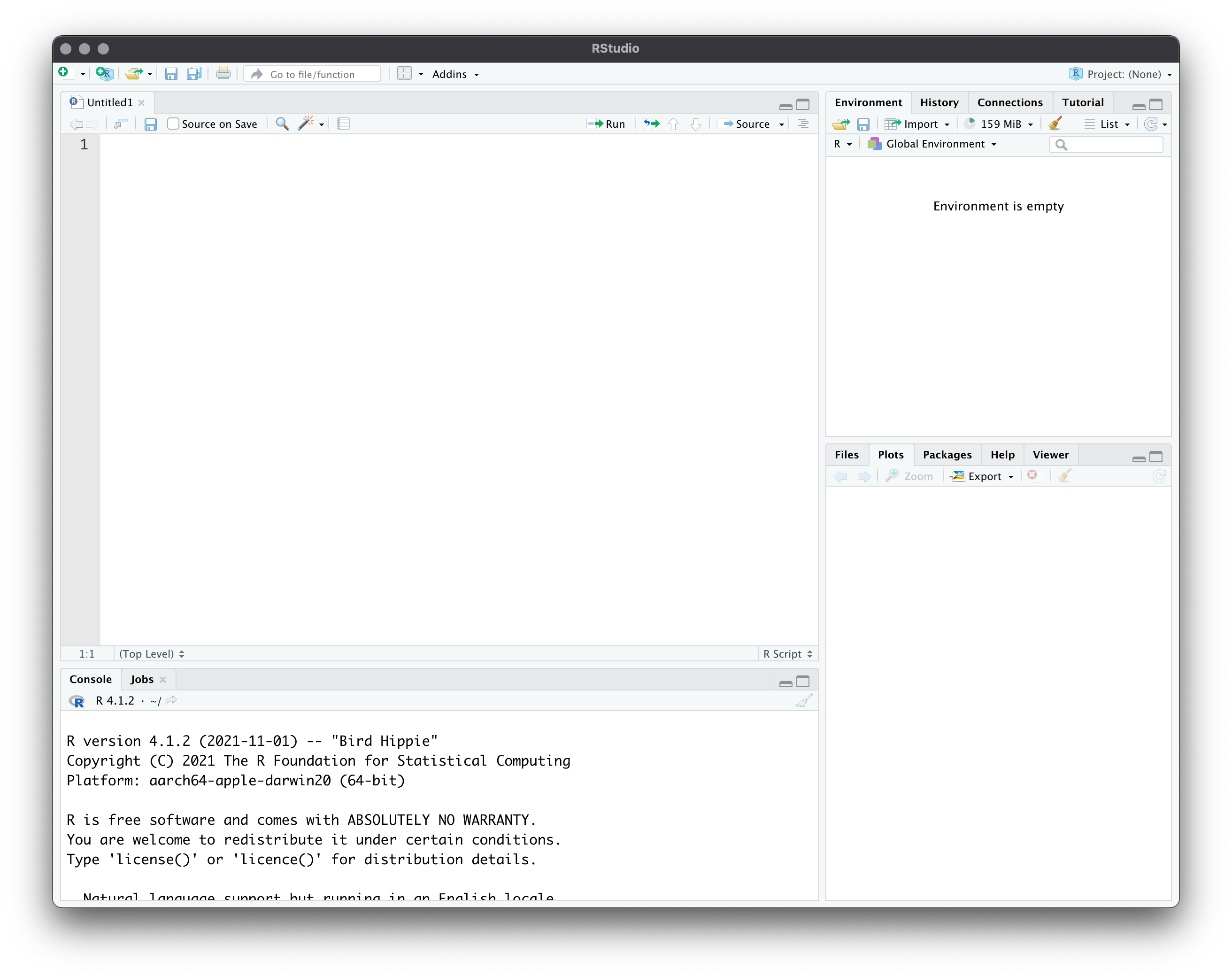
Task: Open the (Top Level) scope selector
Action: [x=152, y=654]
